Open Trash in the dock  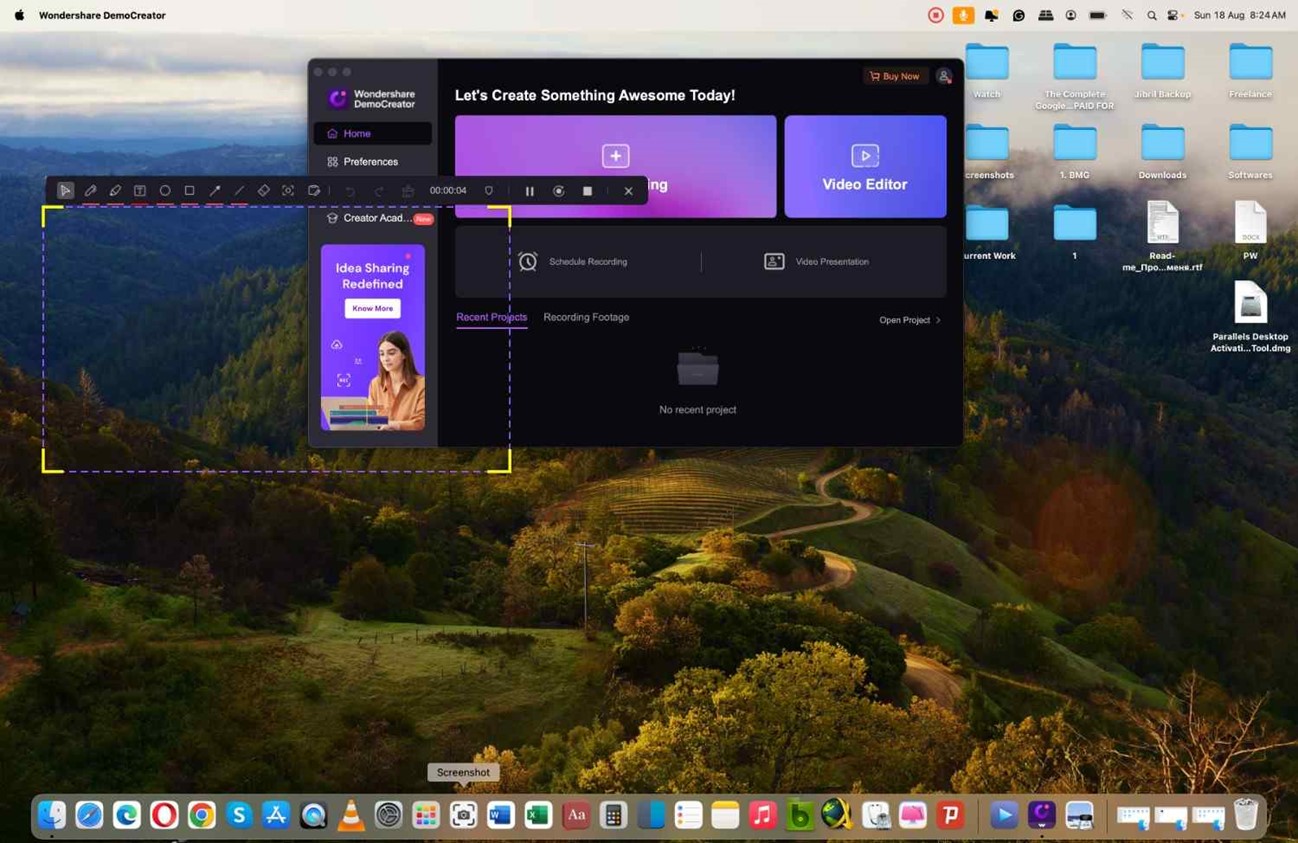click(x=1246, y=815)
